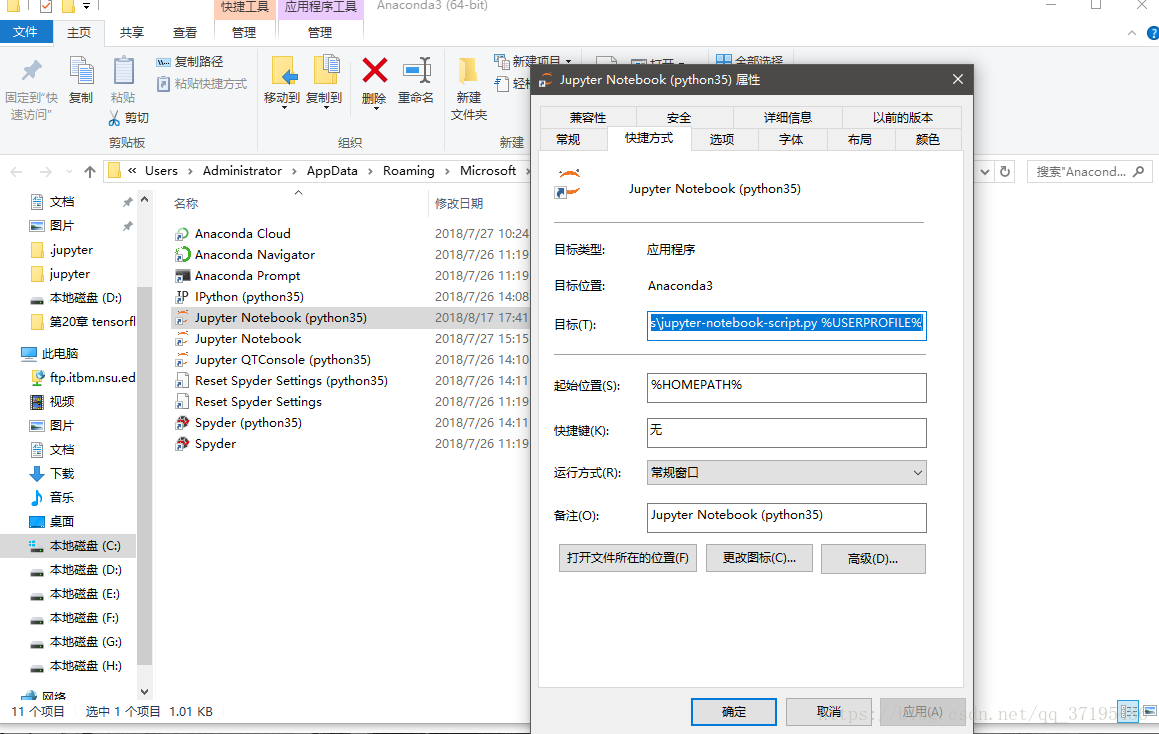Select 'Reset Spyder Settings (python35)' file
Image resolution: width=1159 pixels, height=734 pixels.
(290, 381)
